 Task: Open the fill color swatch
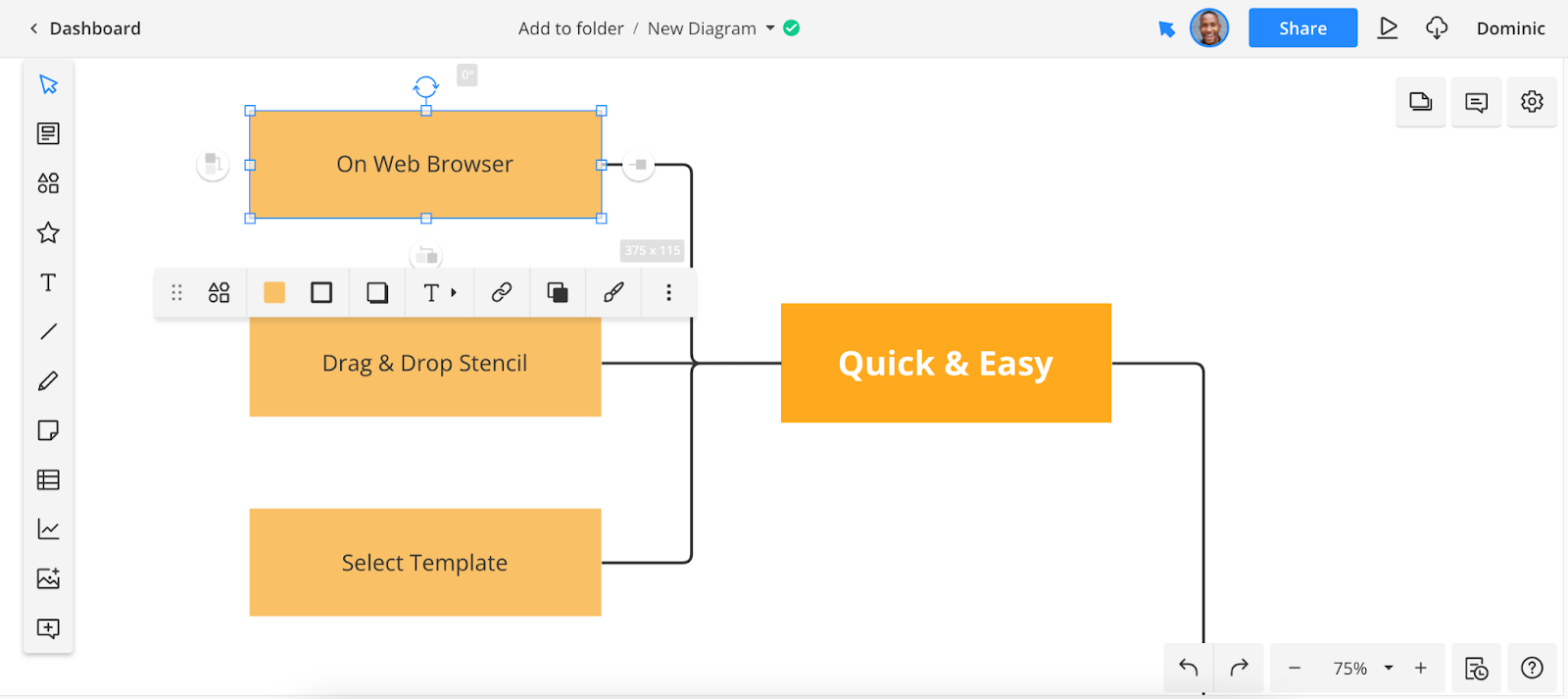click(274, 292)
